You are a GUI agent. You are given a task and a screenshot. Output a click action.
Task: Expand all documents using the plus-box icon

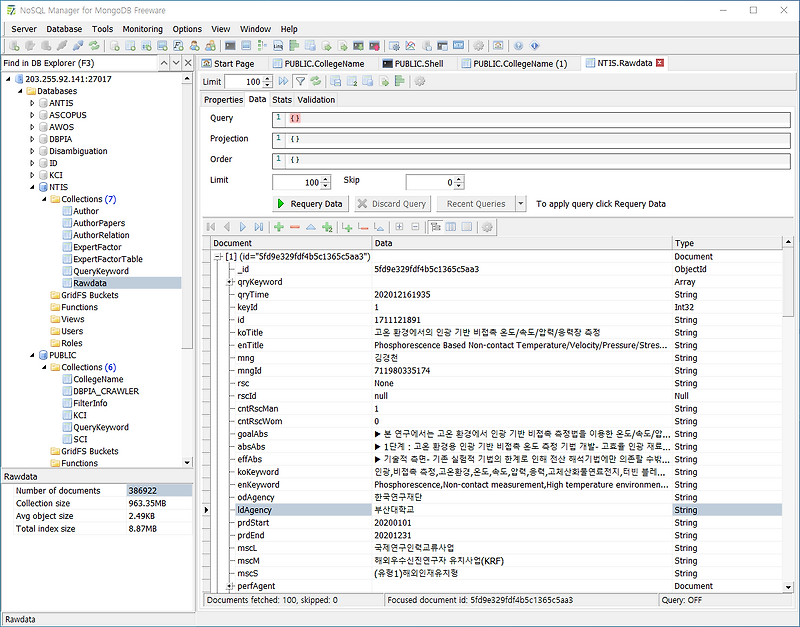[400, 227]
